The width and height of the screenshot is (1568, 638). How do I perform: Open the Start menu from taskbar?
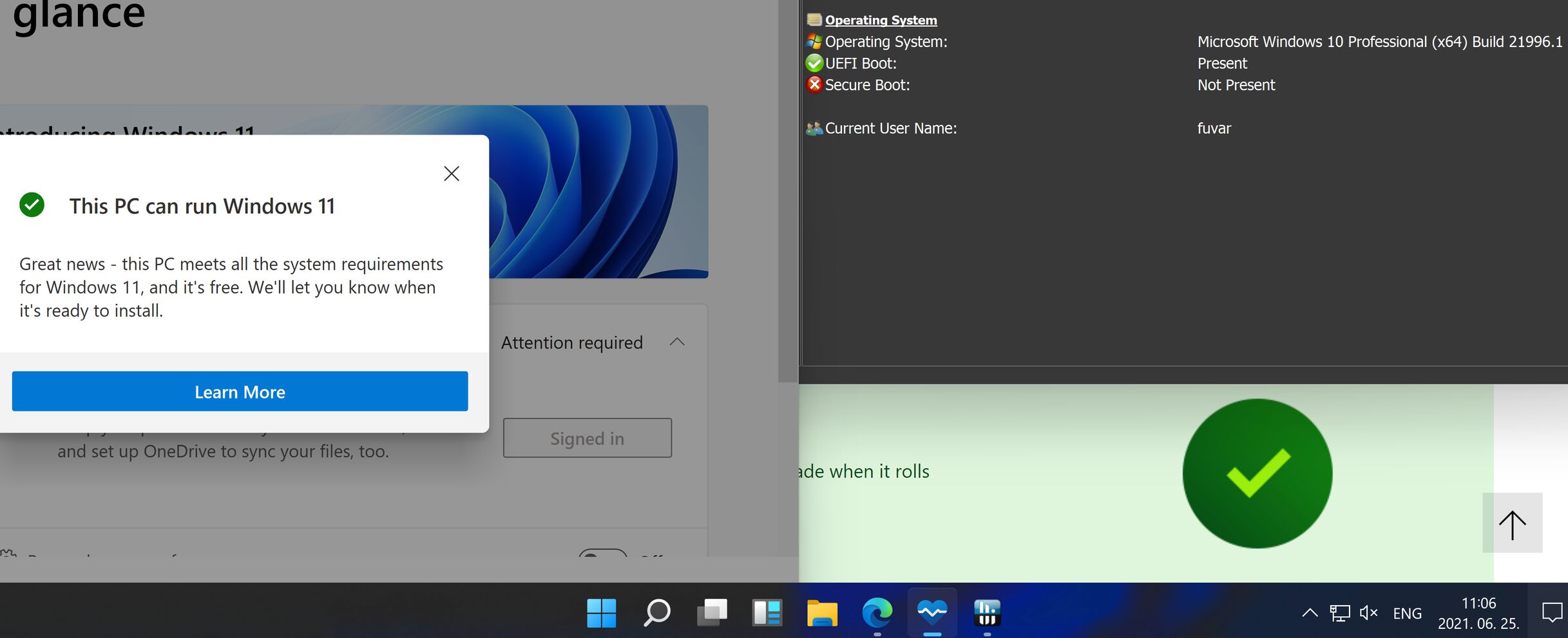tap(602, 612)
